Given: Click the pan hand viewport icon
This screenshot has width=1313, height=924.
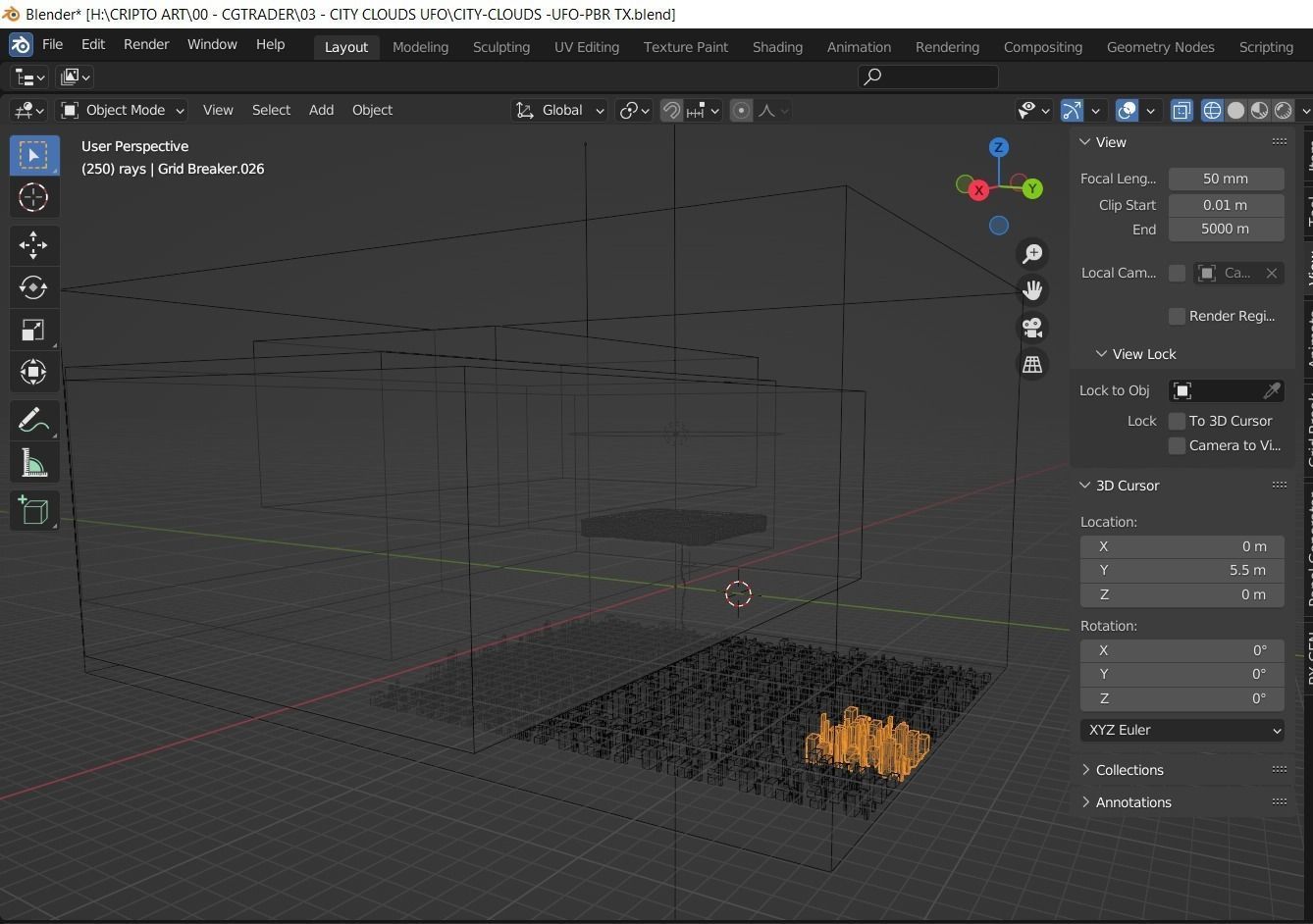Looking at the screenshot, I should 1032,290.
